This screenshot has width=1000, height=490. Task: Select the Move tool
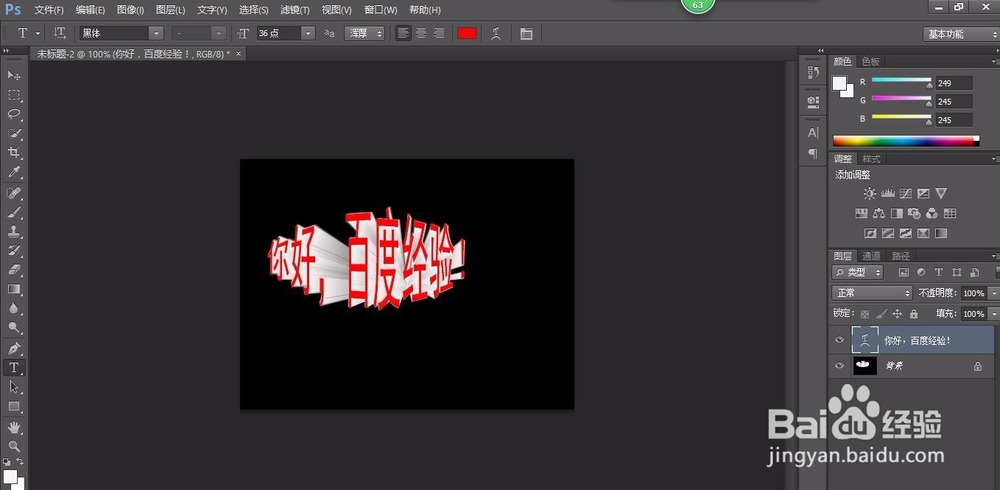tap(14, 75)
